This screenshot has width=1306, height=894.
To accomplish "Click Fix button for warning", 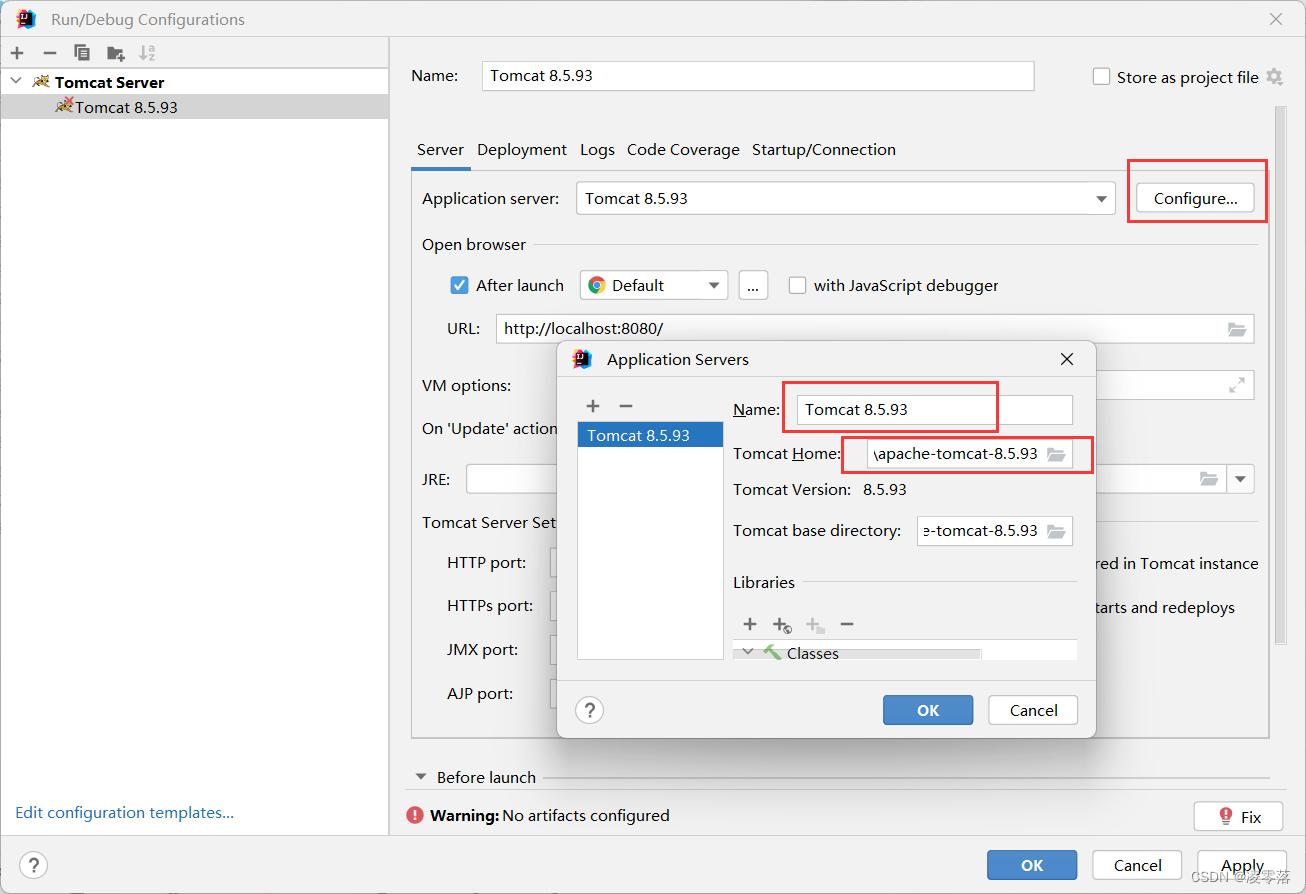I will (x=1238, y=817).
